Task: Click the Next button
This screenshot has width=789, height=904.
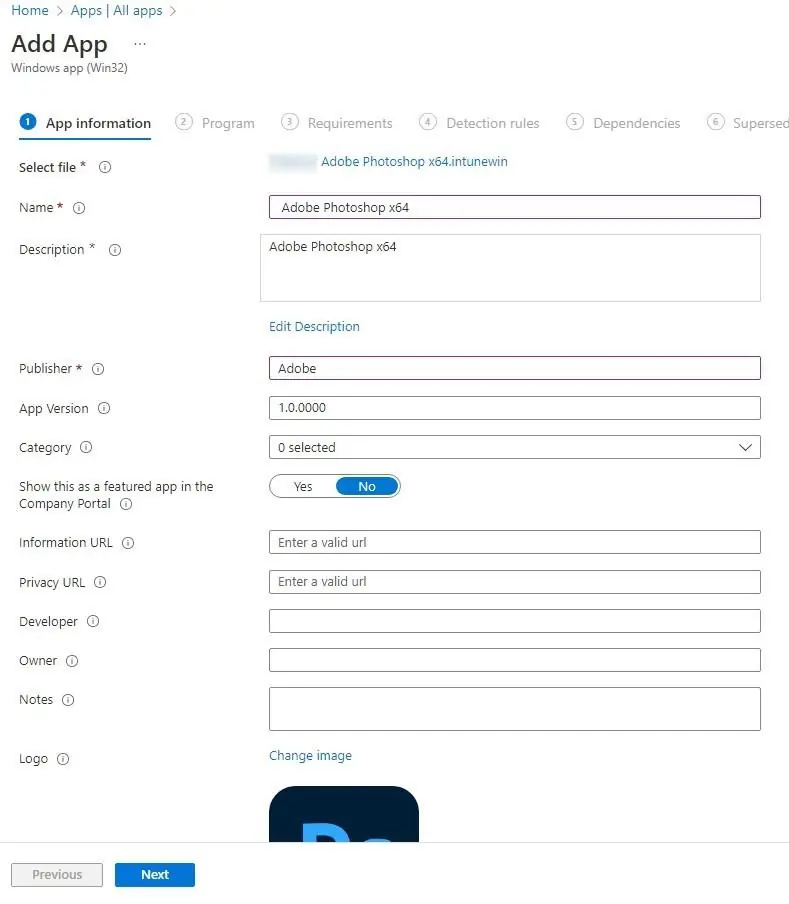Action: (155, 875)
